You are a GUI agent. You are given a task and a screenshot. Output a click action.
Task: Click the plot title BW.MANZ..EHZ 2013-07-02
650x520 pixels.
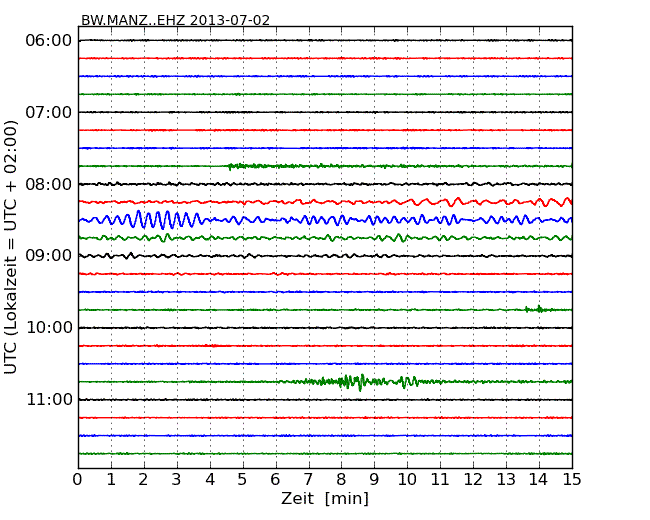pos(175,20)
